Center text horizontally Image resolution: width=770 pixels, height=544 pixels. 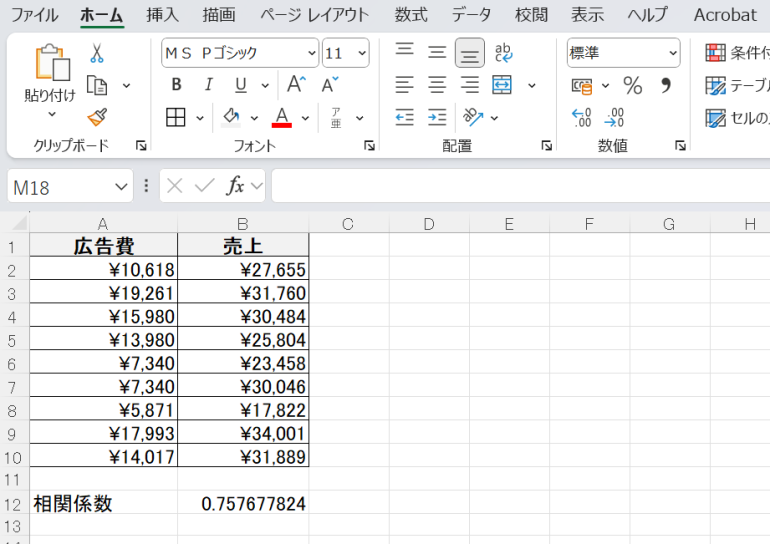437,85
